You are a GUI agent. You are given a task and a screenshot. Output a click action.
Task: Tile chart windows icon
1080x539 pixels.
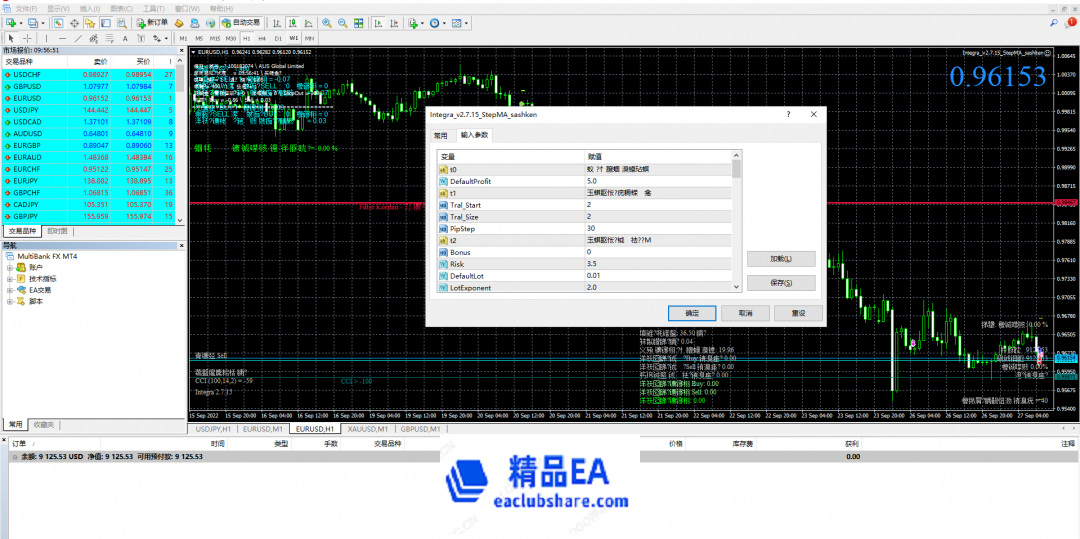(x=358, y=23)
